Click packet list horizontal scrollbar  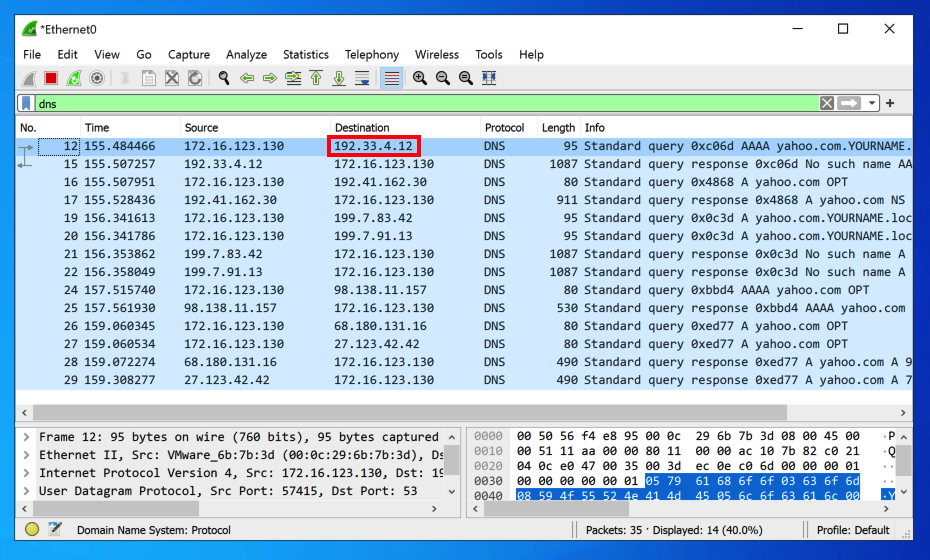[x=410, y=412]
